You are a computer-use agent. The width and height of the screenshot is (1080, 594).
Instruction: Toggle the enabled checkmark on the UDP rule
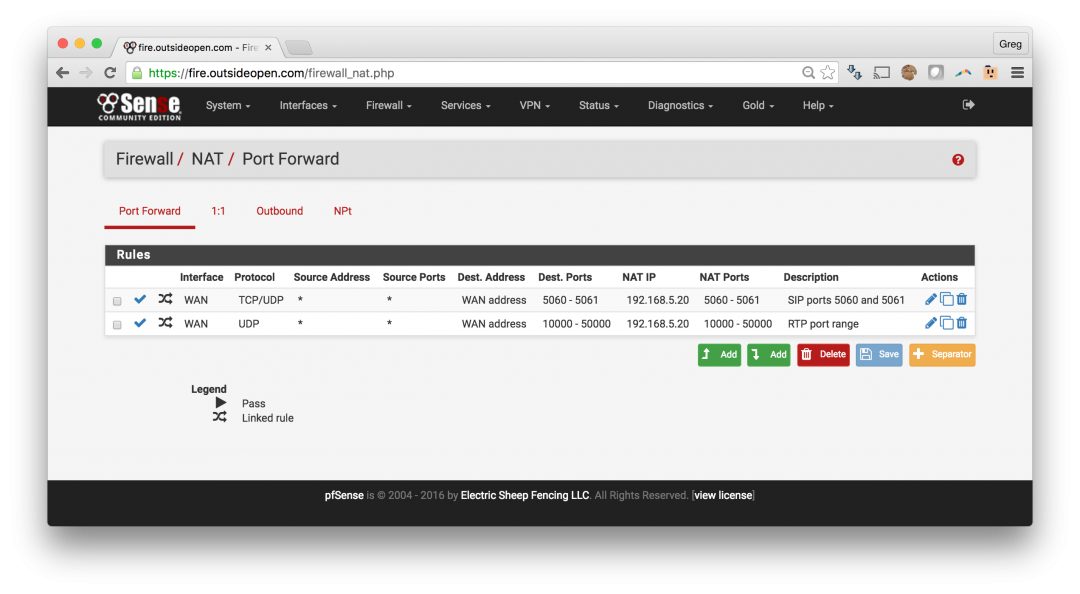click(140, 323)
